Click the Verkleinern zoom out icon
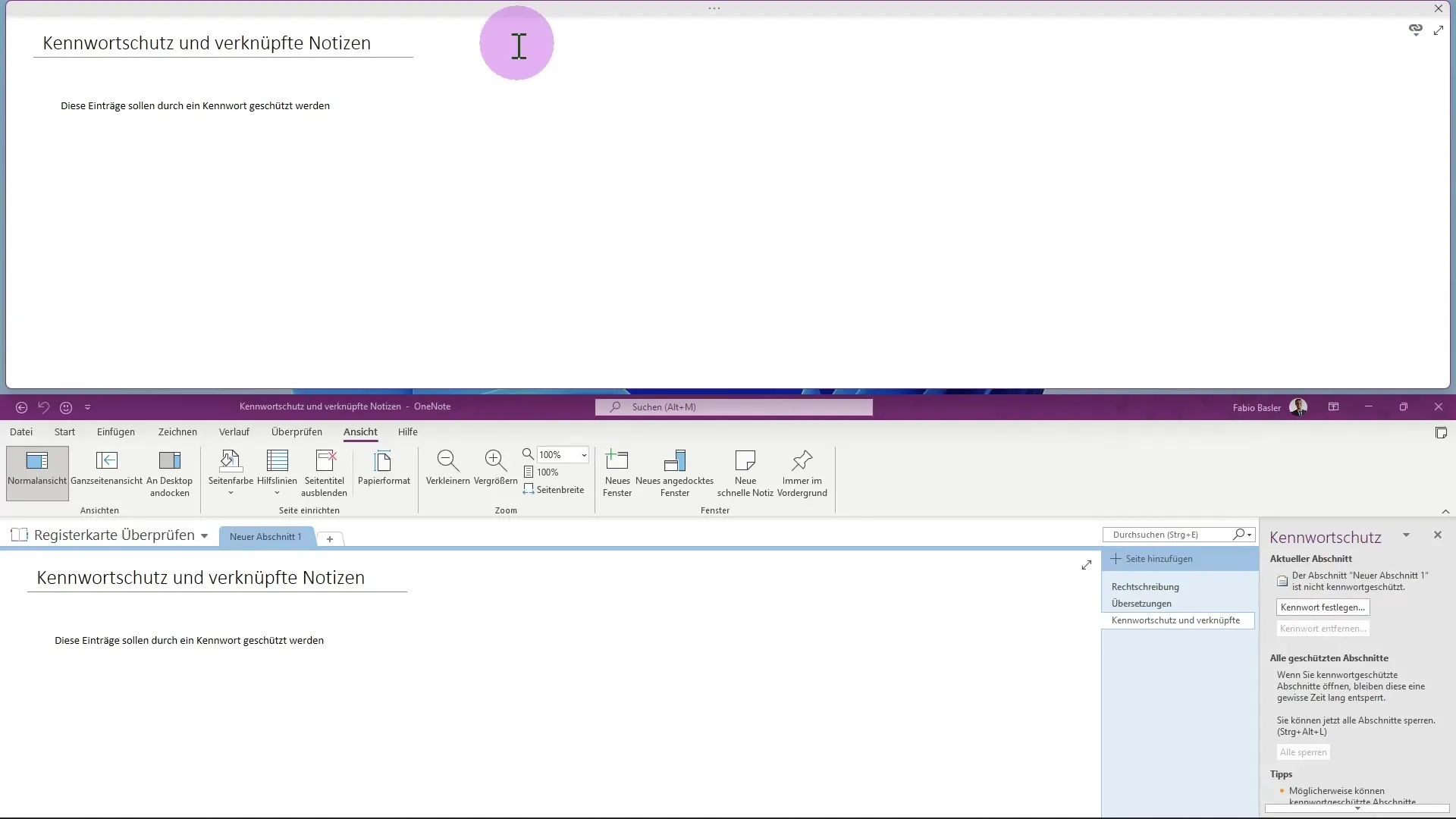 click(x=447, y=461)
